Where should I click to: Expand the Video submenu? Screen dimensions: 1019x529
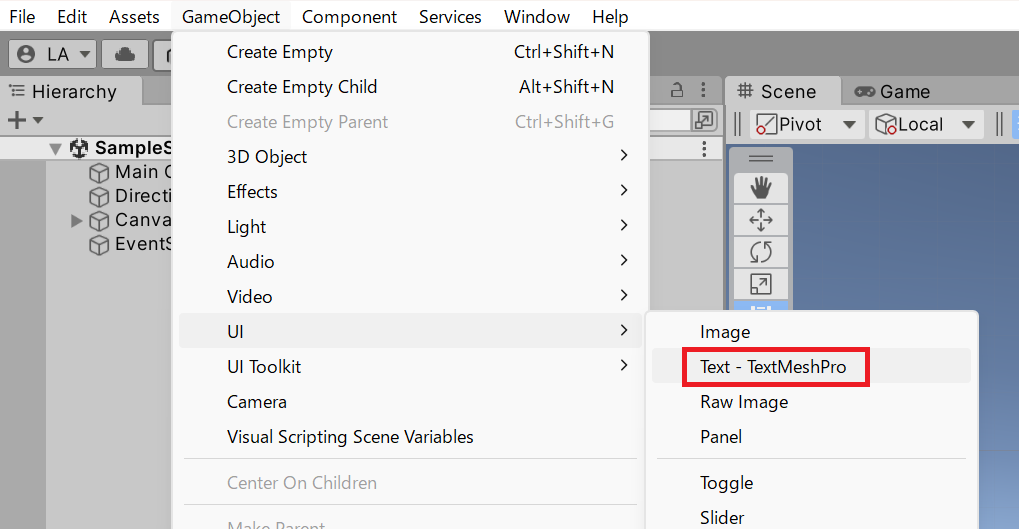[410, 297]
